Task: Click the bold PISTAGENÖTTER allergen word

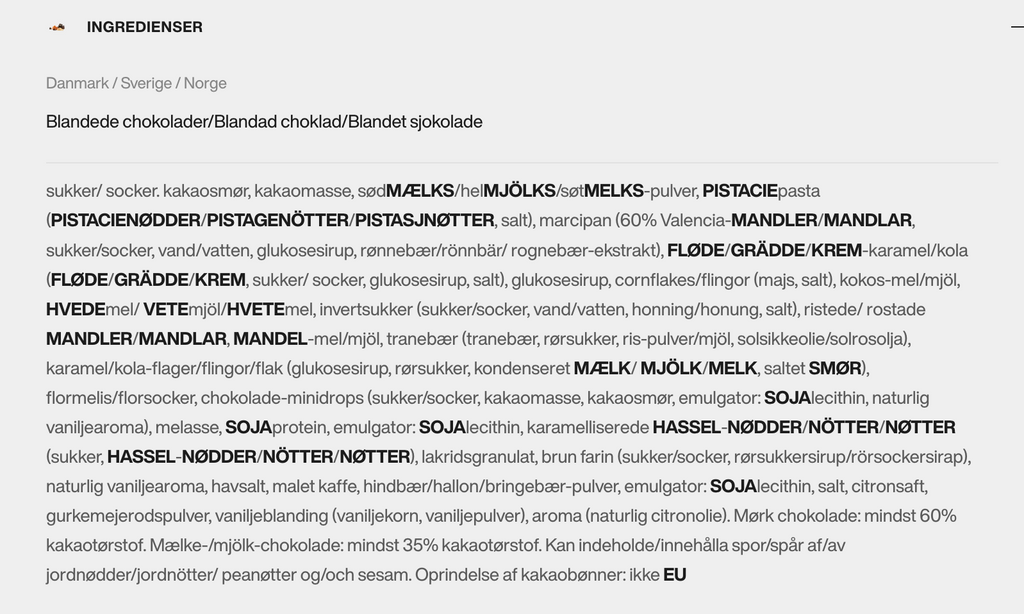Action: pos(278,220)
